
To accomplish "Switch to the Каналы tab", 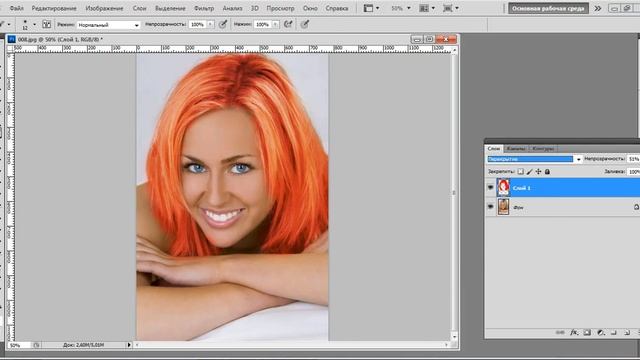I will [516, 149].
